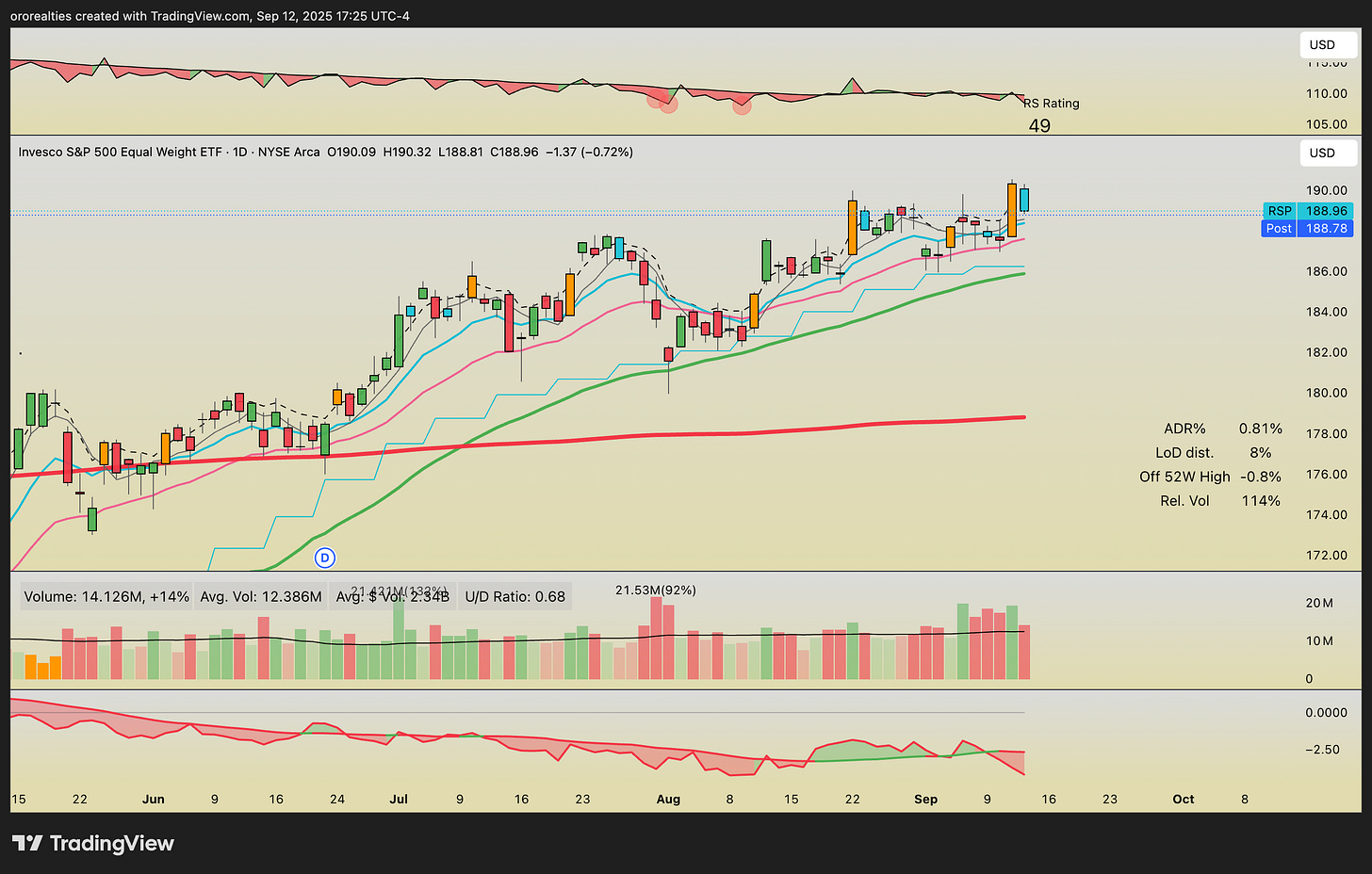Click the open value O190.09 in header
The width and height of the screenshot is (1372, 874).
pos(351,152)
